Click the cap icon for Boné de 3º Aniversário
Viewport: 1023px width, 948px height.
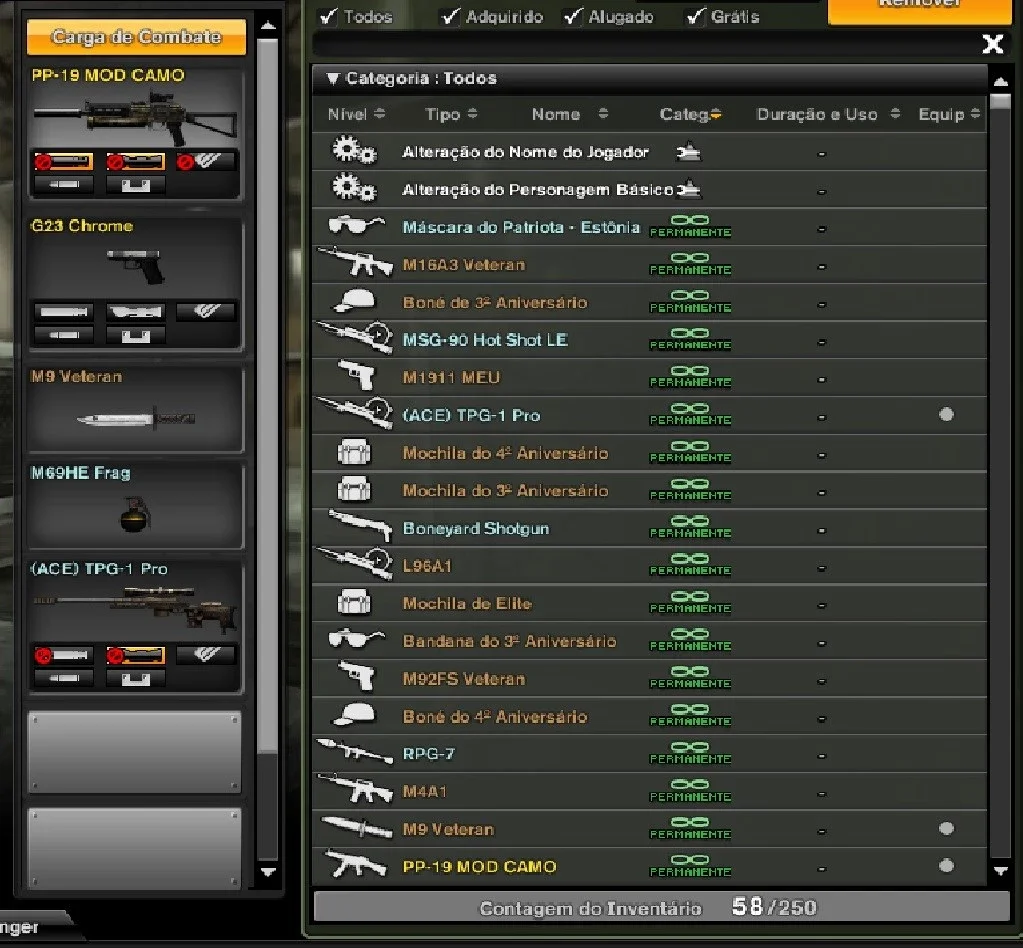(x=354, y=301)
